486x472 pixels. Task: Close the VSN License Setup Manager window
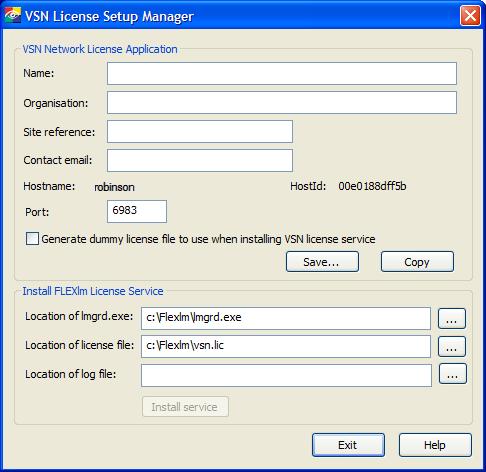point(470,15)
